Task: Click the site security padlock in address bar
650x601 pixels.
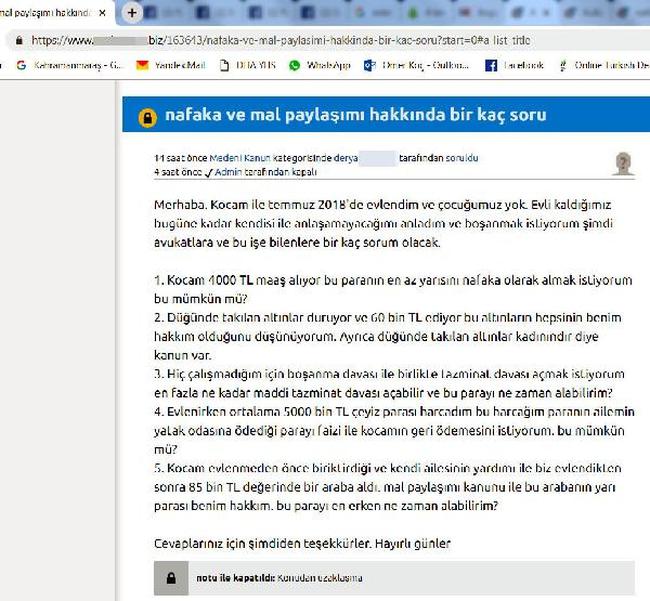Action: [x=16, y=41]
